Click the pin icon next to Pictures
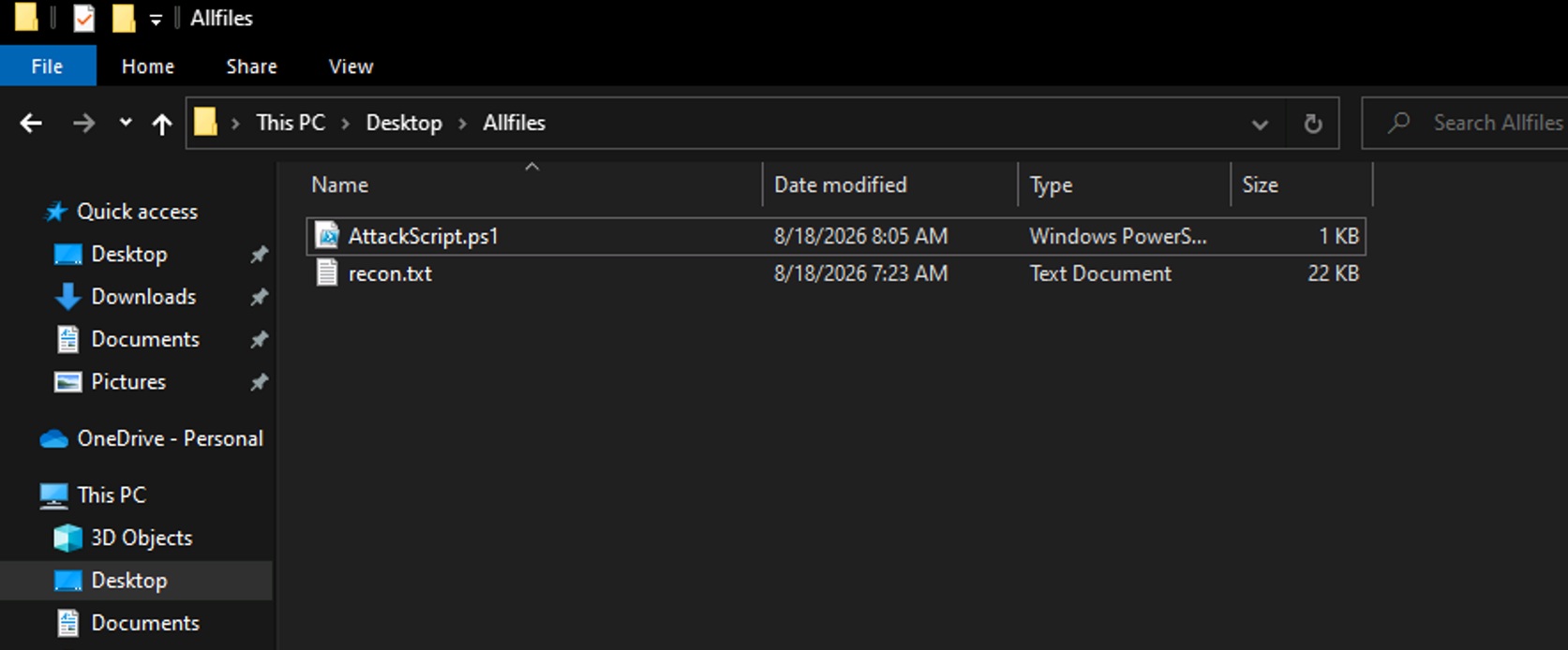1568x650 pixels. [x=259, y=382]
